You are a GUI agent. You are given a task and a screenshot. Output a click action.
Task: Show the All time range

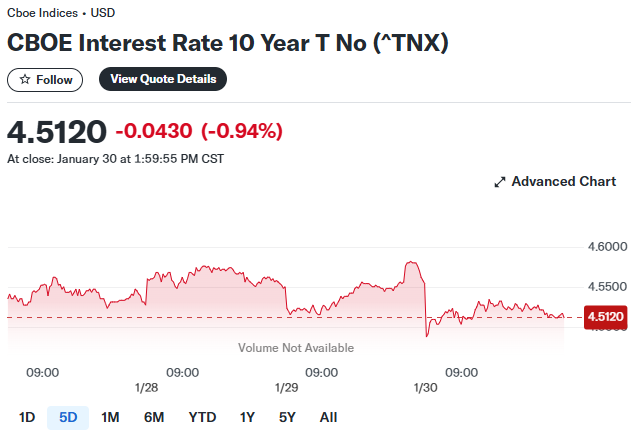point(328,417)
